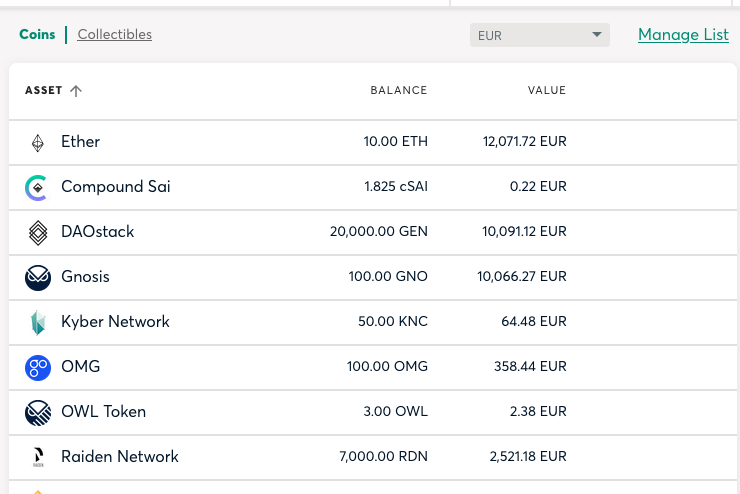Sort the list by Value column header
The image size is (740, 494).
tap(546, 91)
